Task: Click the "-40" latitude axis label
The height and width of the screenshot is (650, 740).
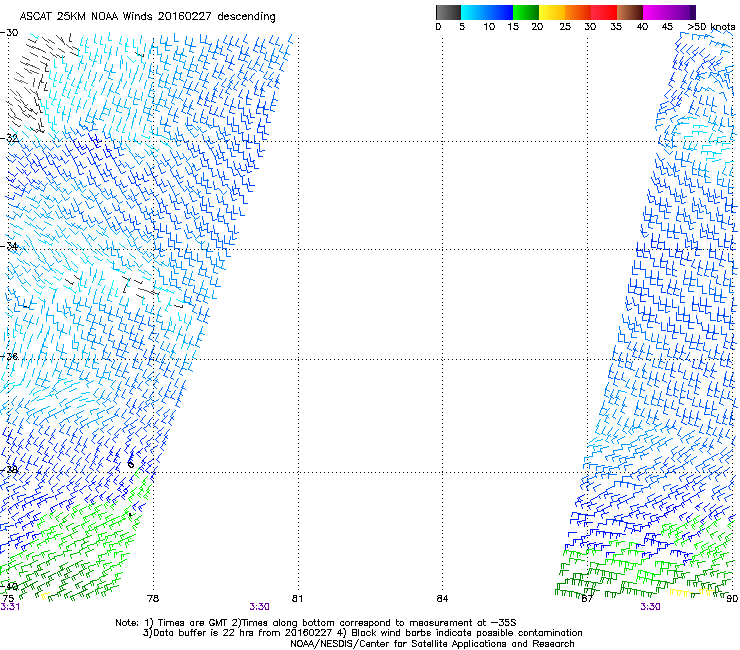Action: click(x=9, y=586)
